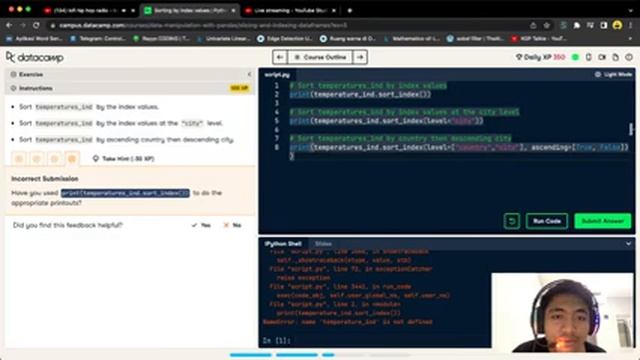Go to previous exercise with left arrow

(280, 57)
